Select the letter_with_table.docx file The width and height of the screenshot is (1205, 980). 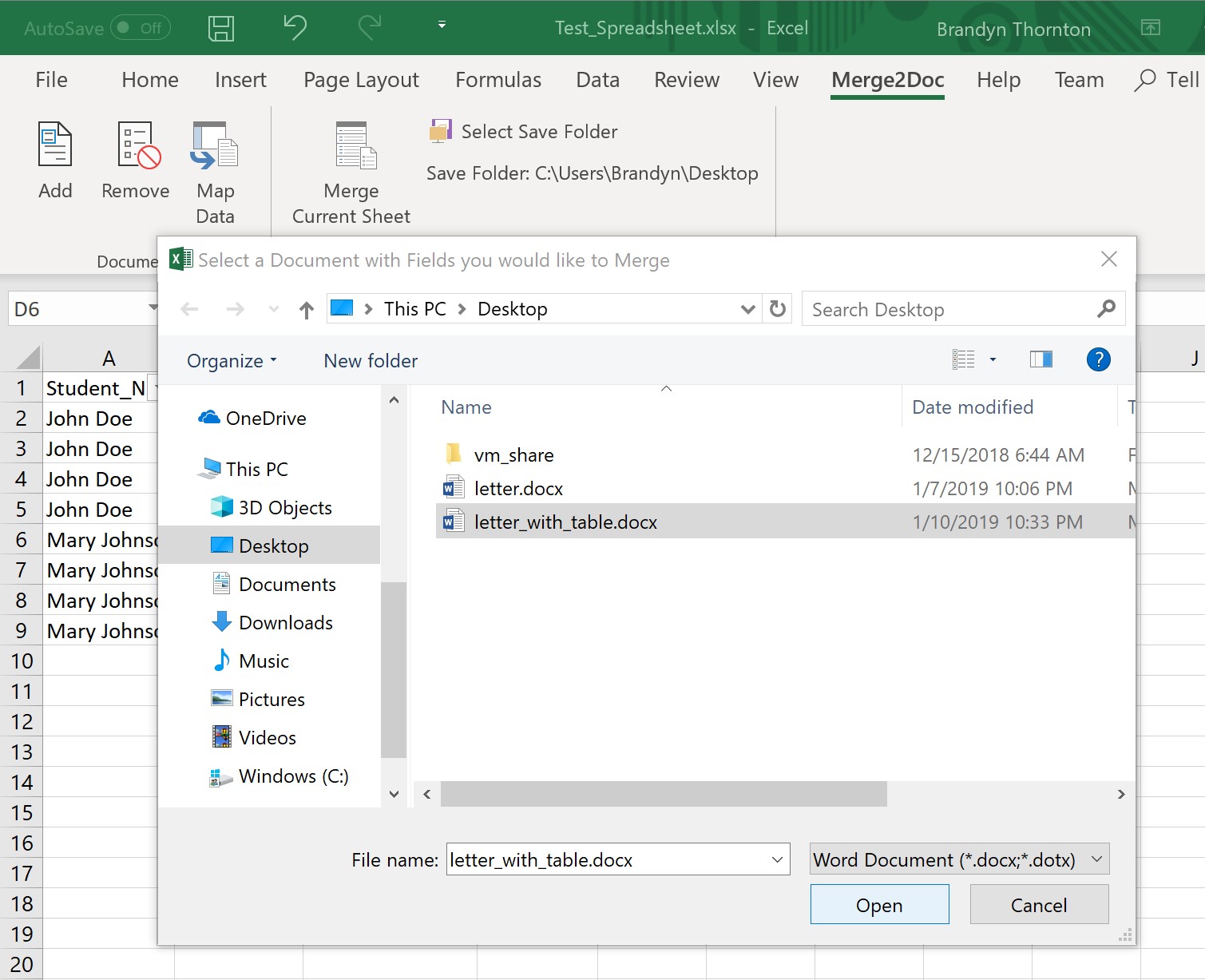[786, 522]
